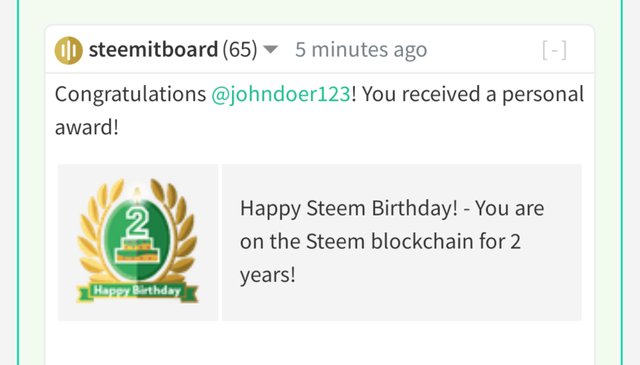The image size is (640, 365).
Task: Open the '5 minutes ago' timestamp permalink
Action: pyautogui.click(x=361, y=50)
